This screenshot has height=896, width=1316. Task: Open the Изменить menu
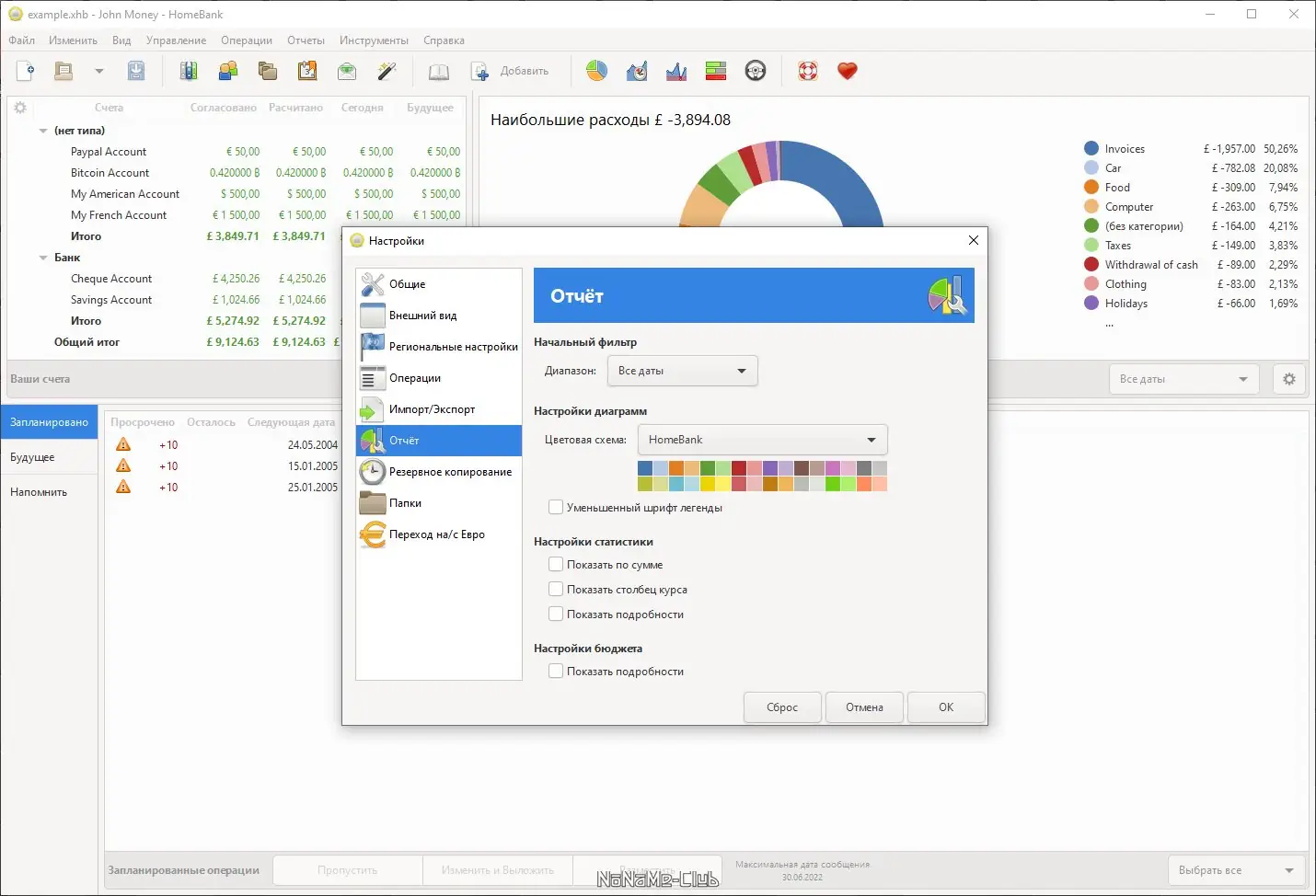click(x=73, y=40)
